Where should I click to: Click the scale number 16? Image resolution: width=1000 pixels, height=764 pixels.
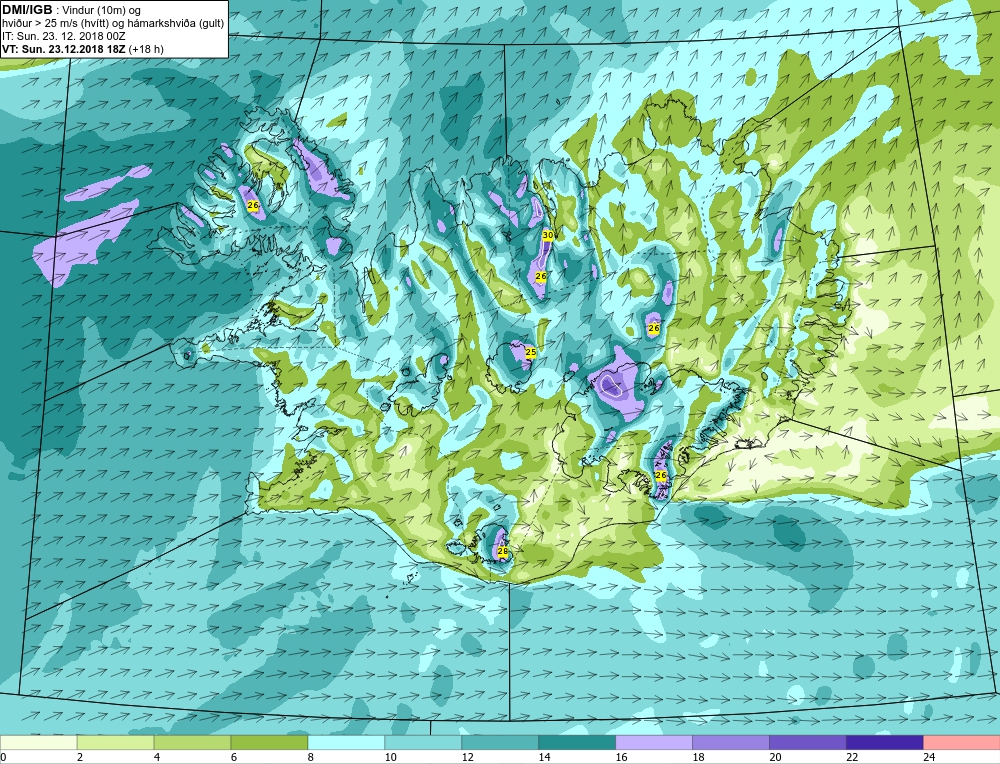coord(621,757)
